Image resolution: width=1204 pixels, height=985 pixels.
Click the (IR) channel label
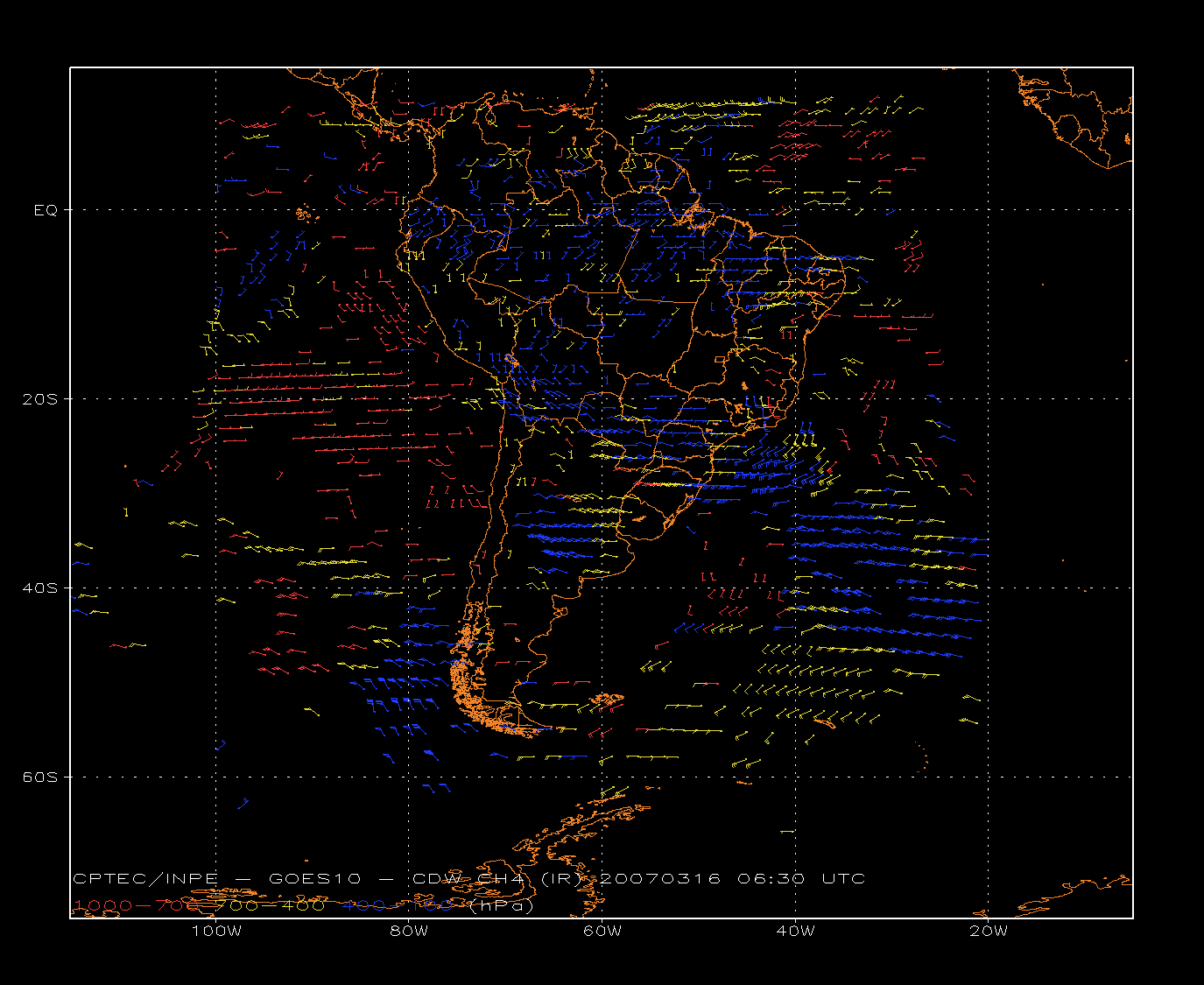pyautogui.click(x=561, y=878)
